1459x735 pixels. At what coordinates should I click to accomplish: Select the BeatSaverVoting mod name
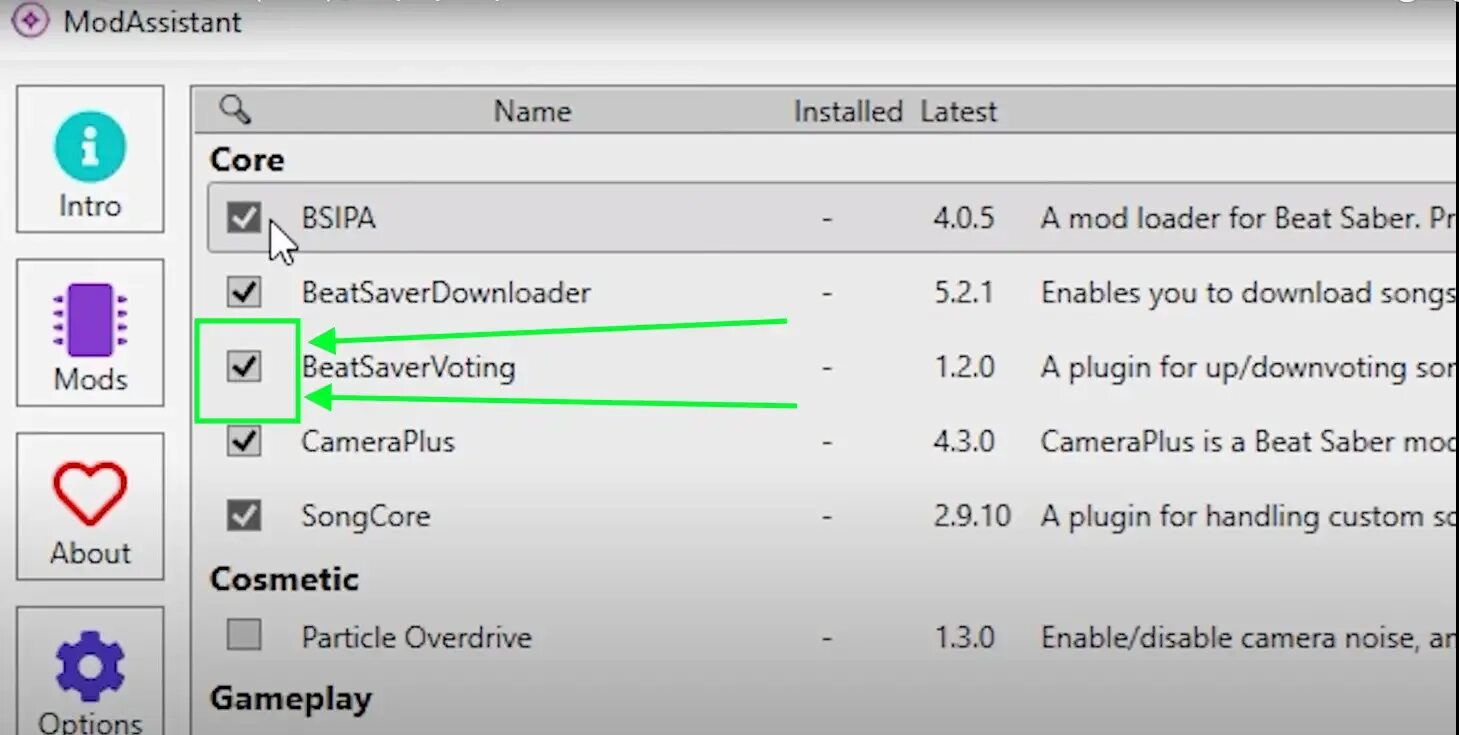[409, 367]
